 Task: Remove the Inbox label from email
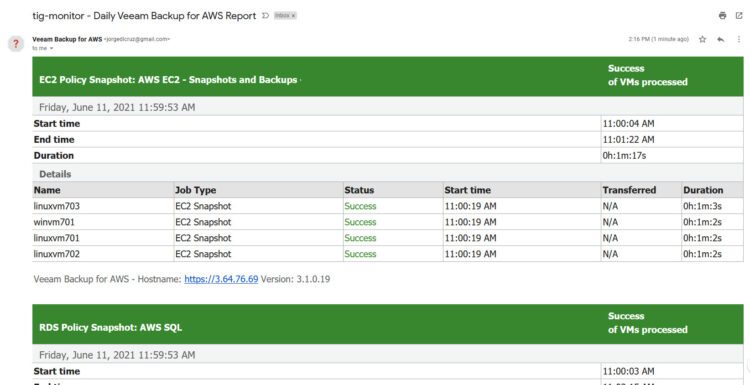click(293, 16)
